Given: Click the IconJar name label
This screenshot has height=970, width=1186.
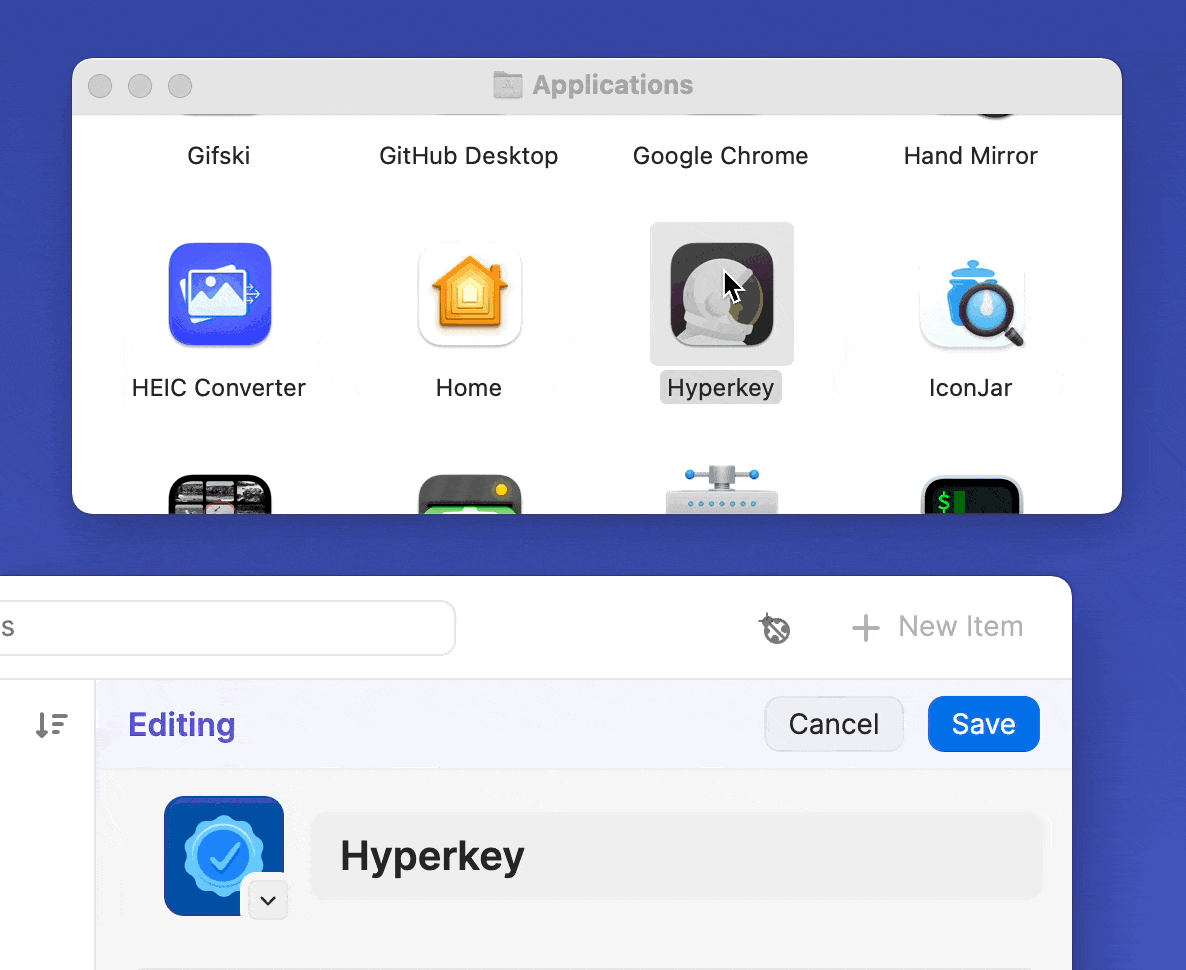Looking at the screenshot, I should point(970,388).
